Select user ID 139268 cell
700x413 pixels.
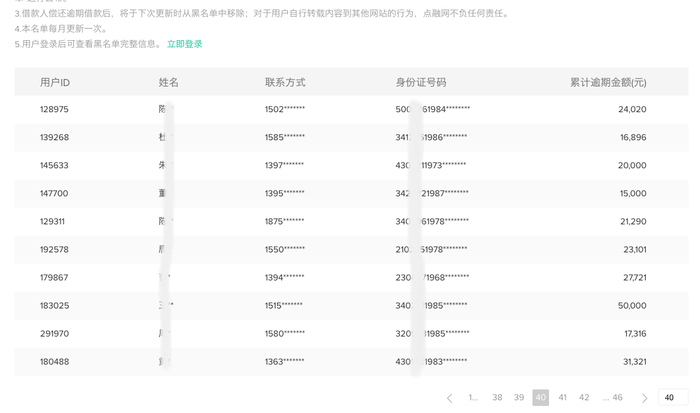click(x=54, y=138)
